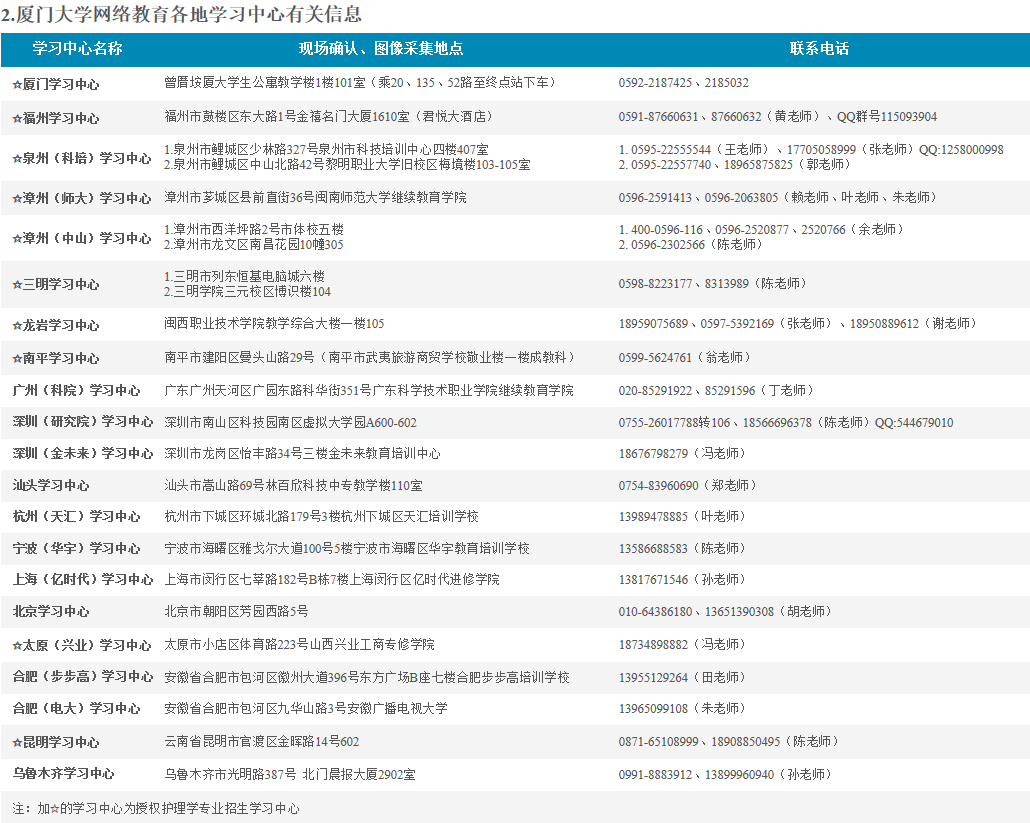
Task: Select 上海（亿时代）学习中心 name cell
Action: pyautogui.click(x=83, y=579)
